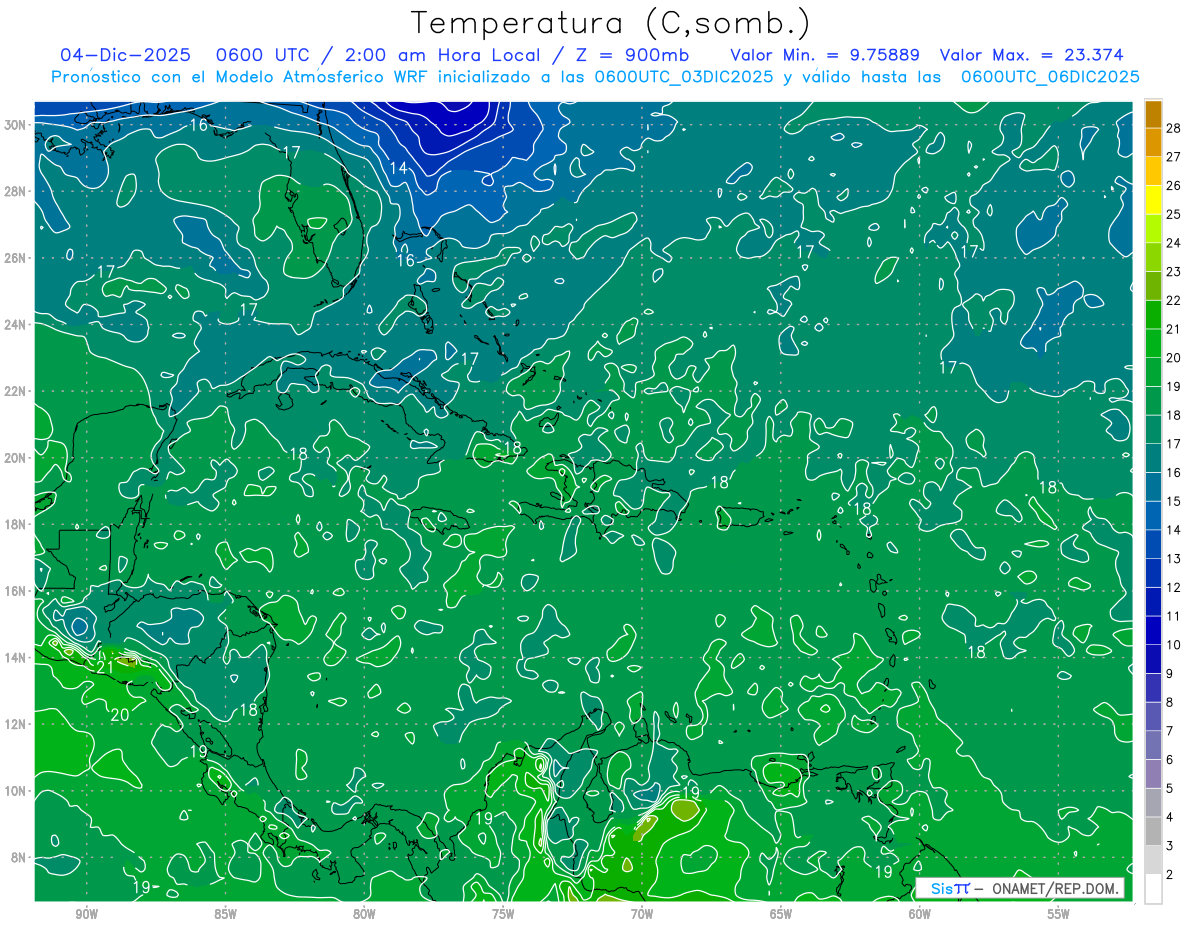Screen dimensions: 1200x927
Task: Click the '0600 UTC' time in the date line
Action: [x=263, y=55]
